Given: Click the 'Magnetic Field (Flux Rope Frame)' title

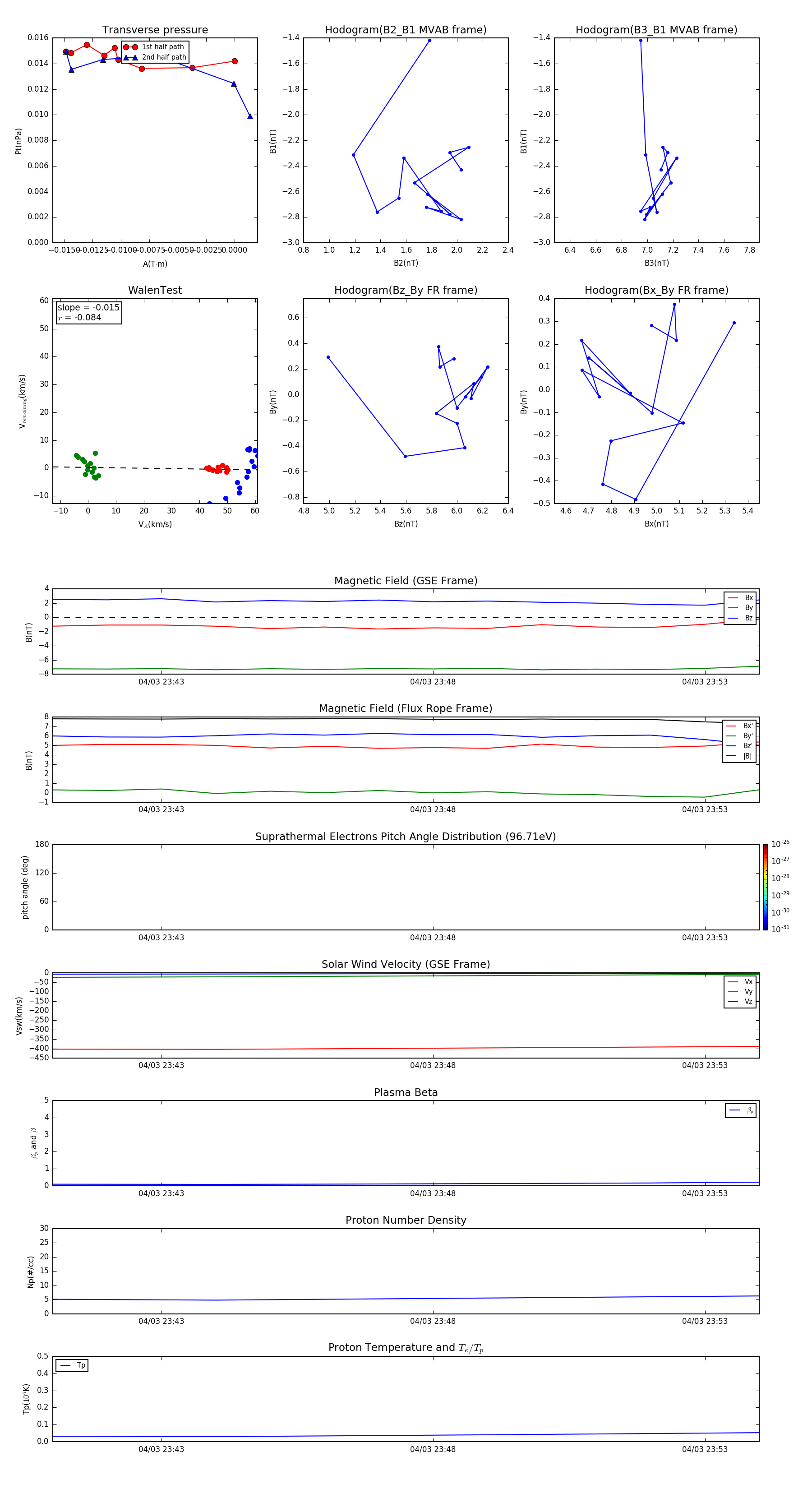Looking at the screenshot, I should pyautogui.click(x=406, y=709).
